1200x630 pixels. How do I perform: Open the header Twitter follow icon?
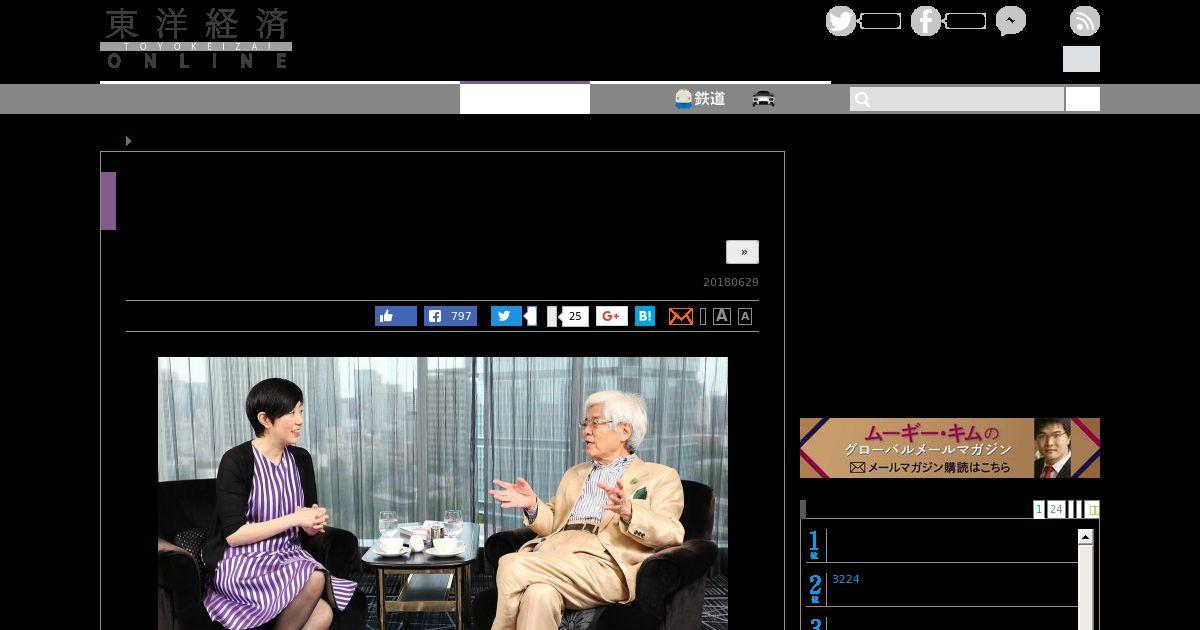tap(840, 21)
